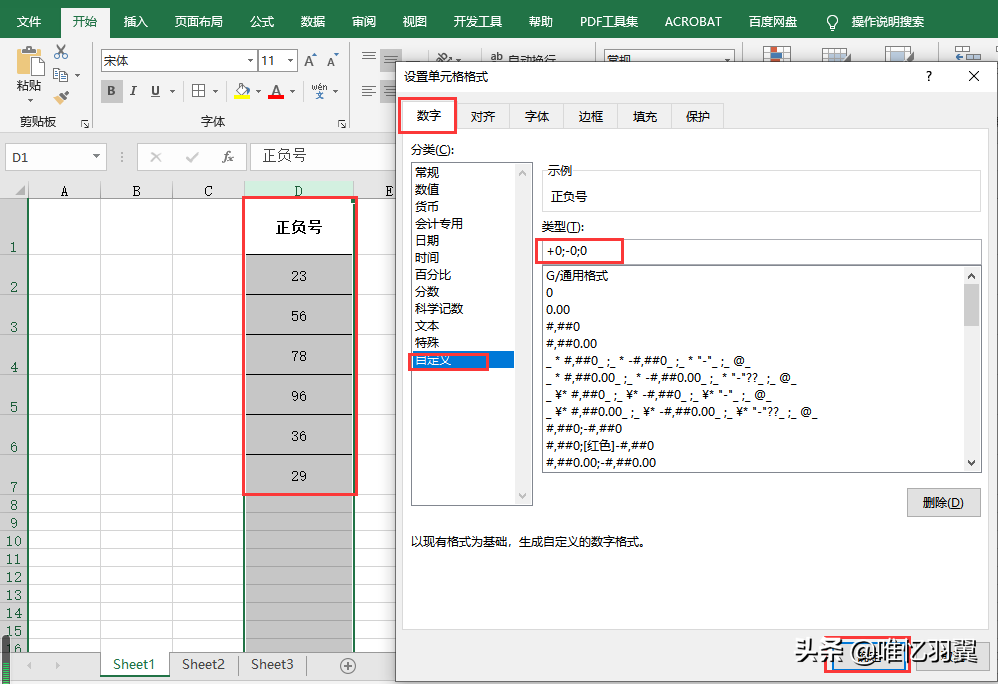Click formula bar confirm checkmark icon
Image resolution: width=998 pixels, height=684 pixels.
(192, 157)
